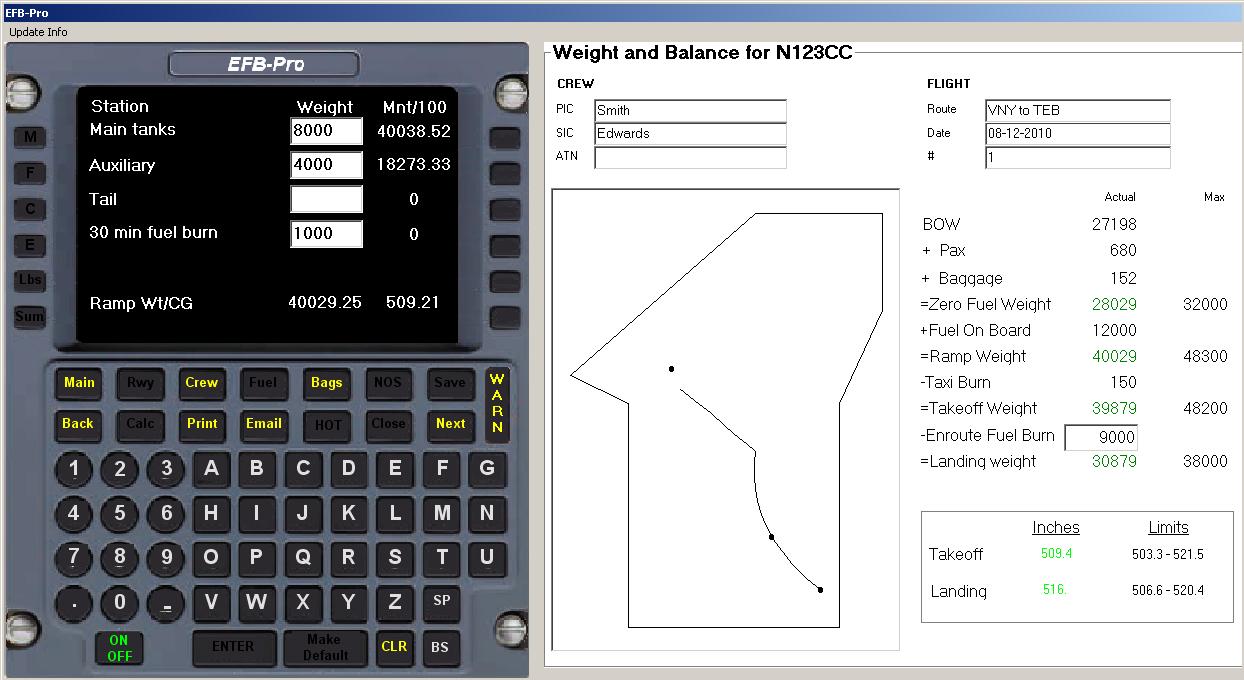Click the flight number # field
The width and height of the screenshot is (1244, 680).
tap(1078, 157)
